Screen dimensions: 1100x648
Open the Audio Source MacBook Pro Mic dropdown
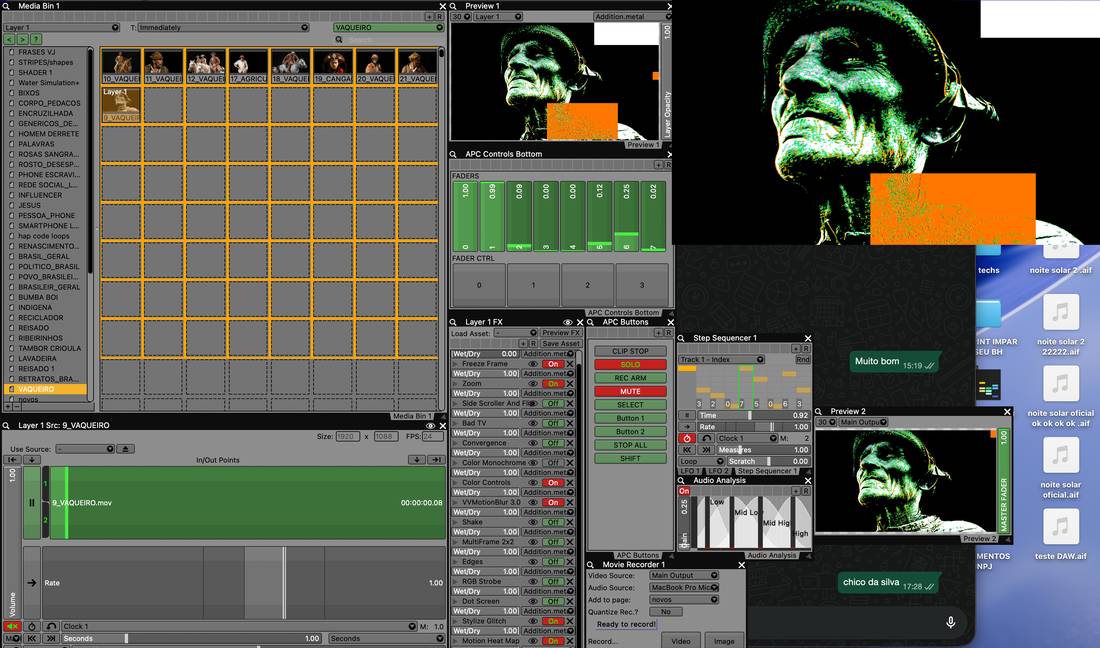pos(683,588)
